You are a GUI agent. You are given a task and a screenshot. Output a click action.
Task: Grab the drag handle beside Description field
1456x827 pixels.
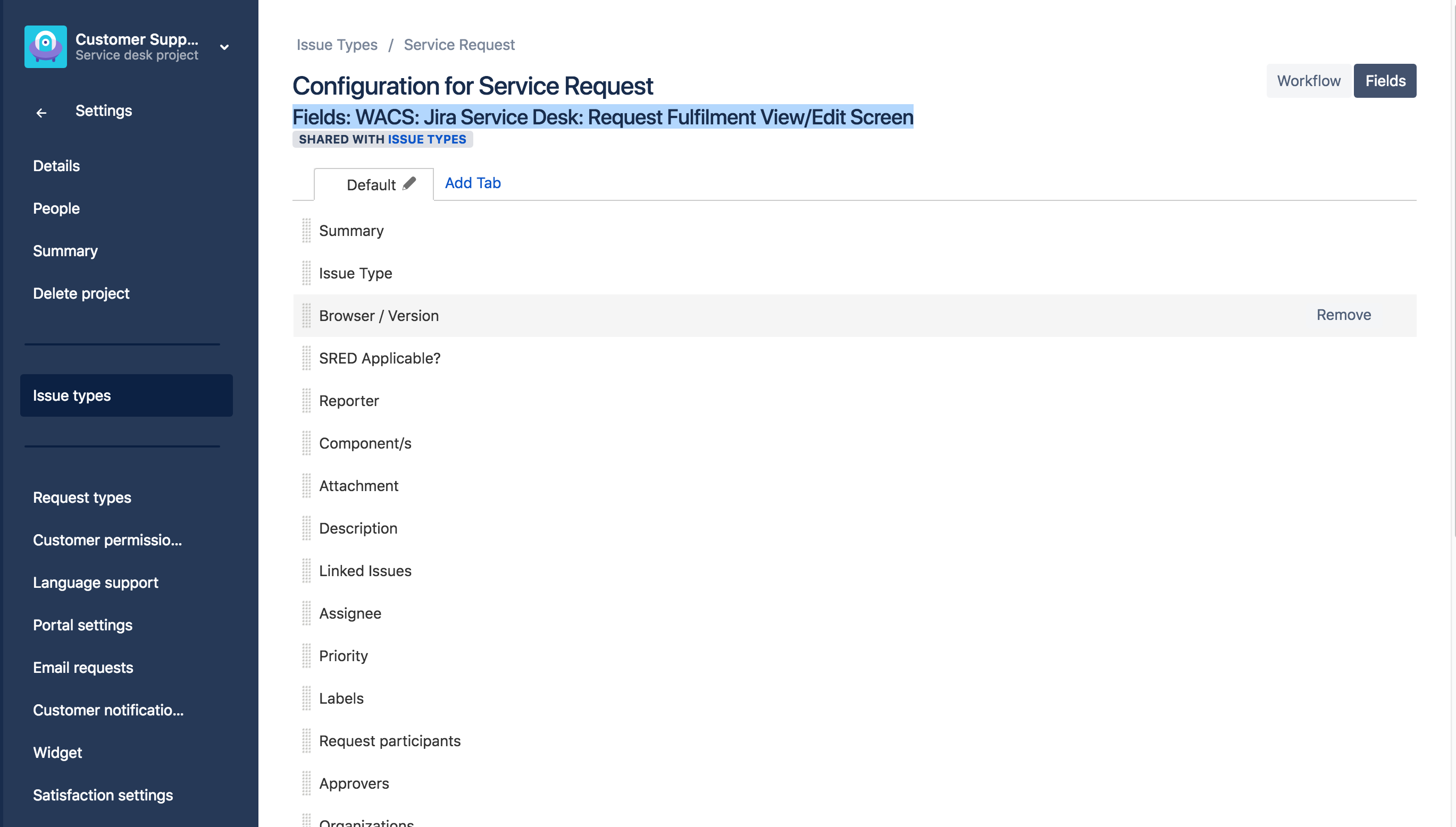(x=306, y=528)
